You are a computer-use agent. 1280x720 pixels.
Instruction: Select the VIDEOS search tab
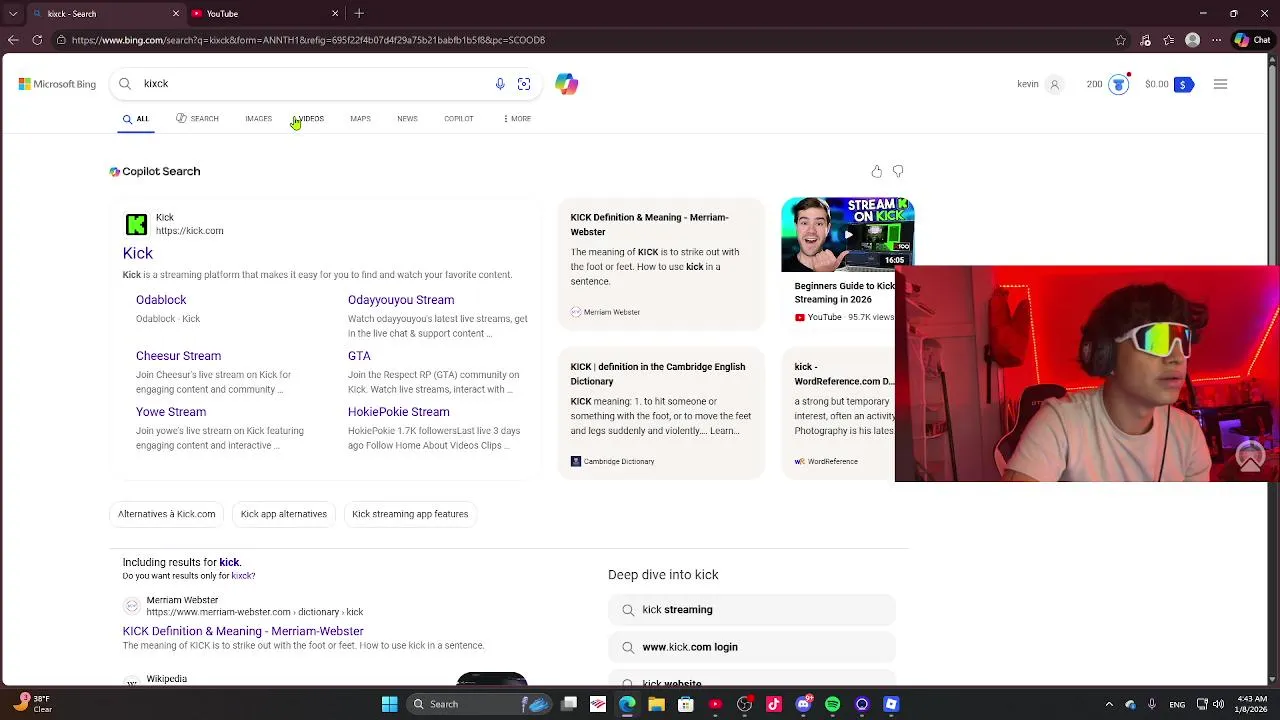(309, 119)
